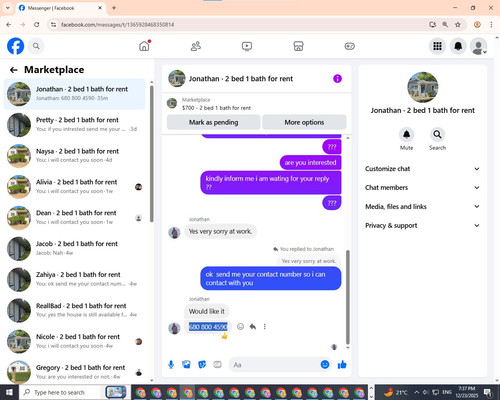
Task: Mute the conversation bell icon
Action: [406, 134]
